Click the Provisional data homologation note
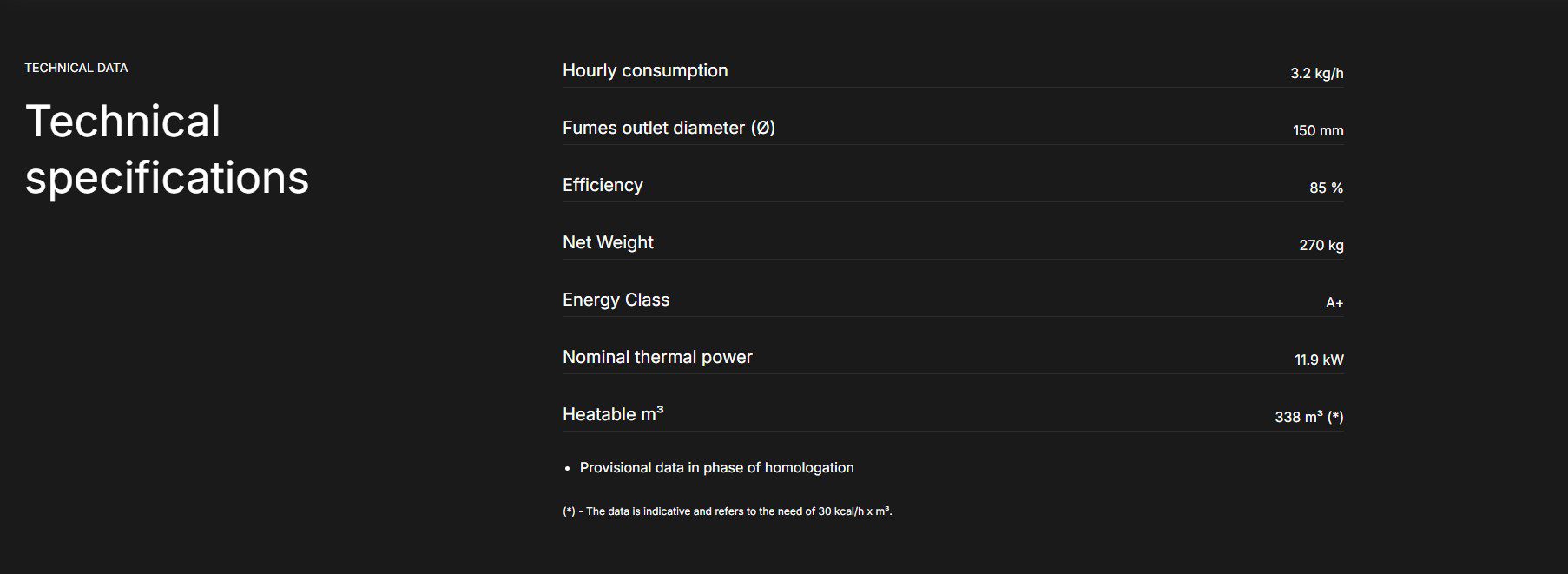 tap(716, 468)
